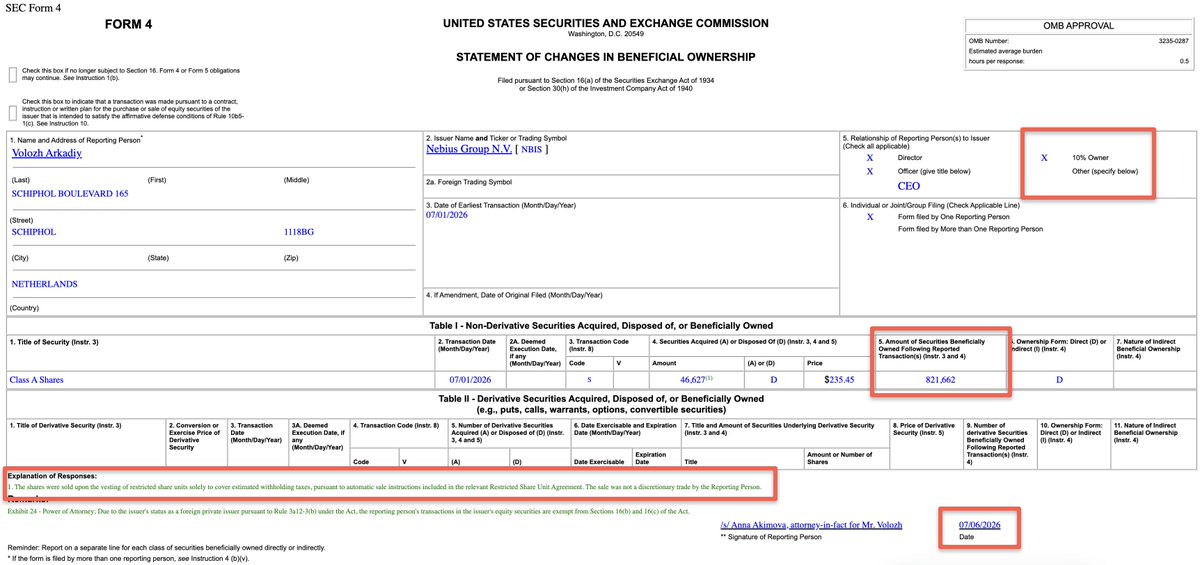Image resolution: width=1200 pixels, height=565 pixels.
Task: Click 'Washington, D.C. 20549' under the commission name
Action: pyautogui.click(x=605, y=34)
